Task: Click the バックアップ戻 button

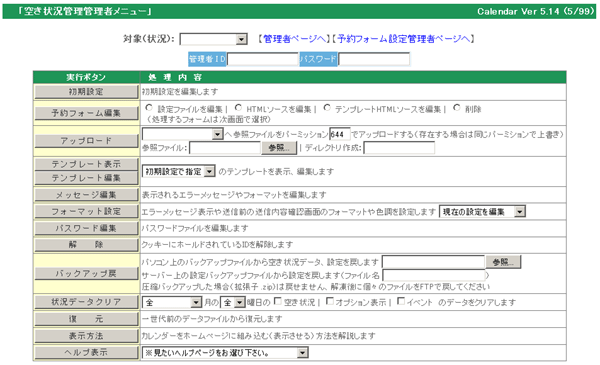Action: tap(86, 274)
